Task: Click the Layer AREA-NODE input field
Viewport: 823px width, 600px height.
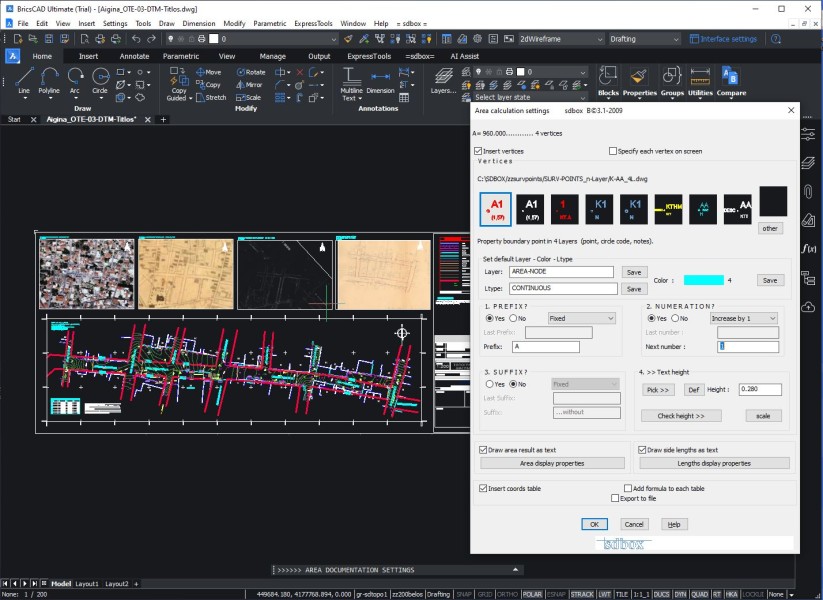Action: (x=561, y=272)
